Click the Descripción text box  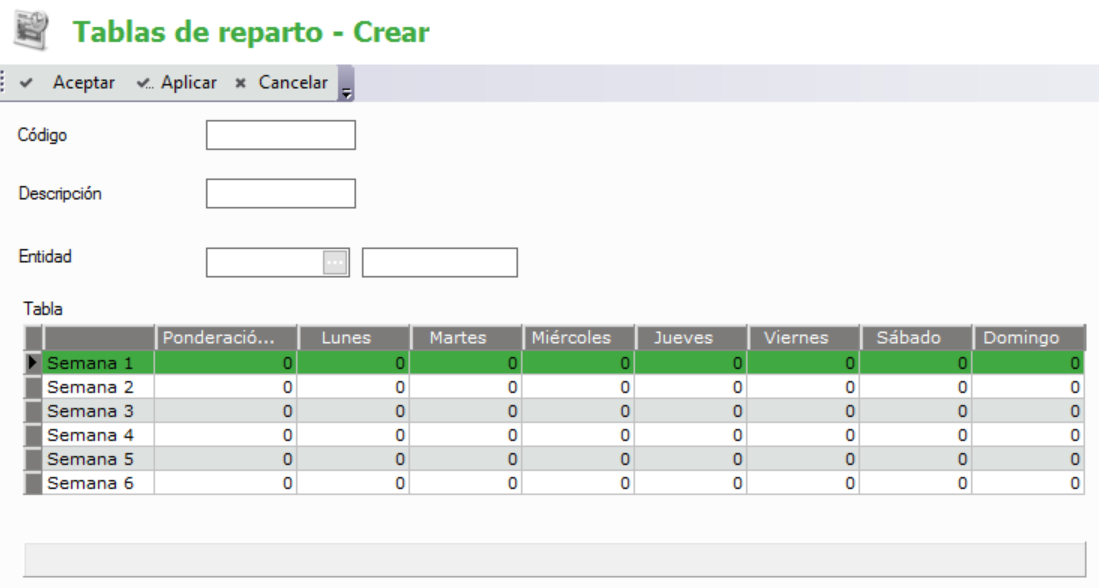[280, 193]
